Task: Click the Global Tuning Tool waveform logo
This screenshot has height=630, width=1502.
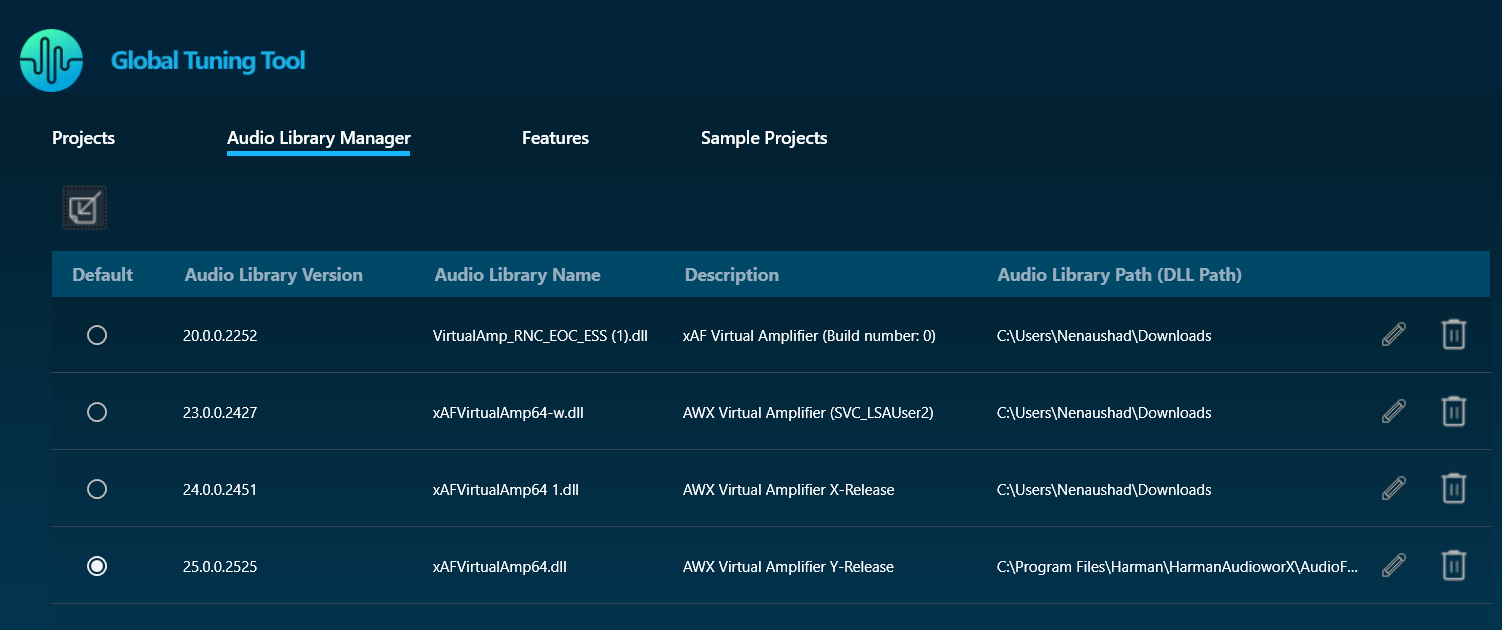Action: click(x=51, y=61)
